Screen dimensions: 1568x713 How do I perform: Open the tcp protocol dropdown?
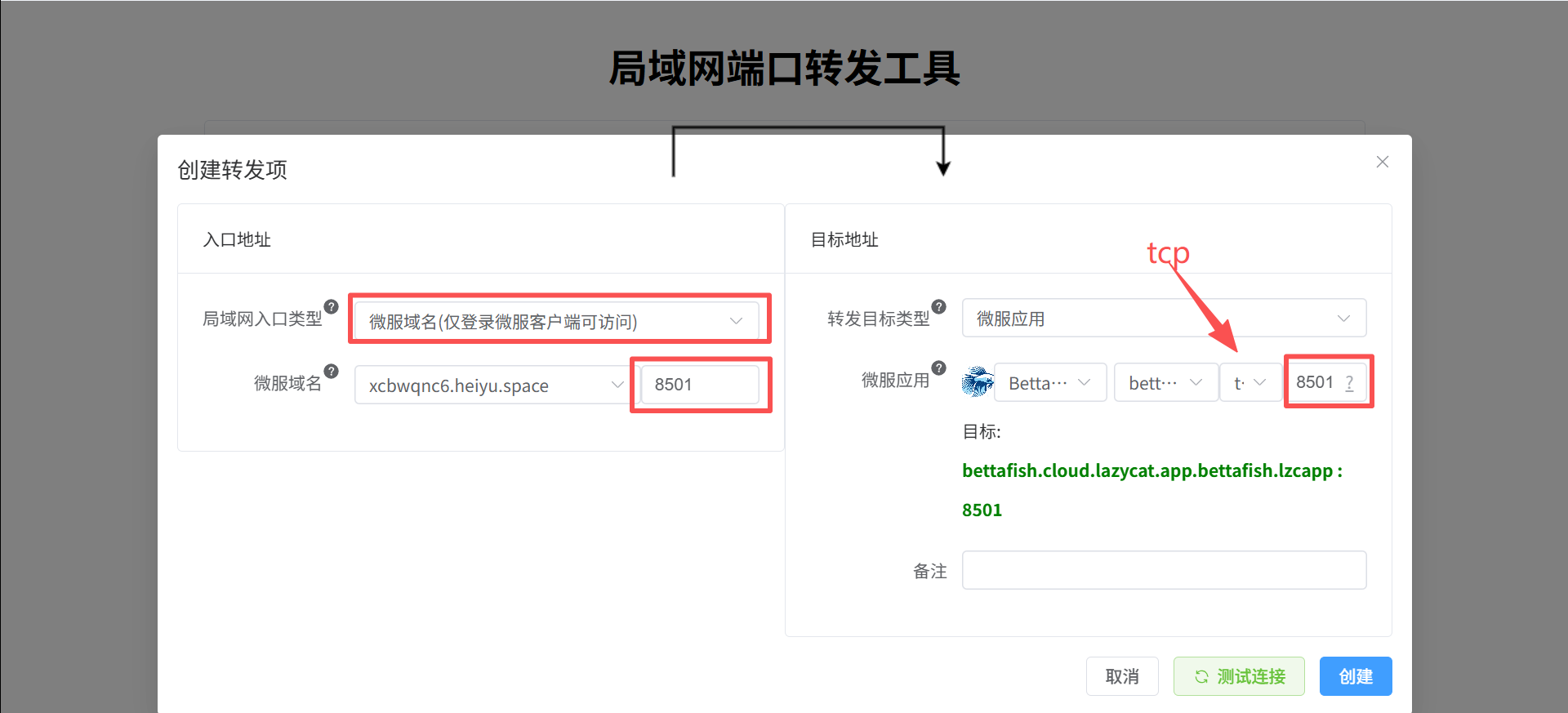1250,382
